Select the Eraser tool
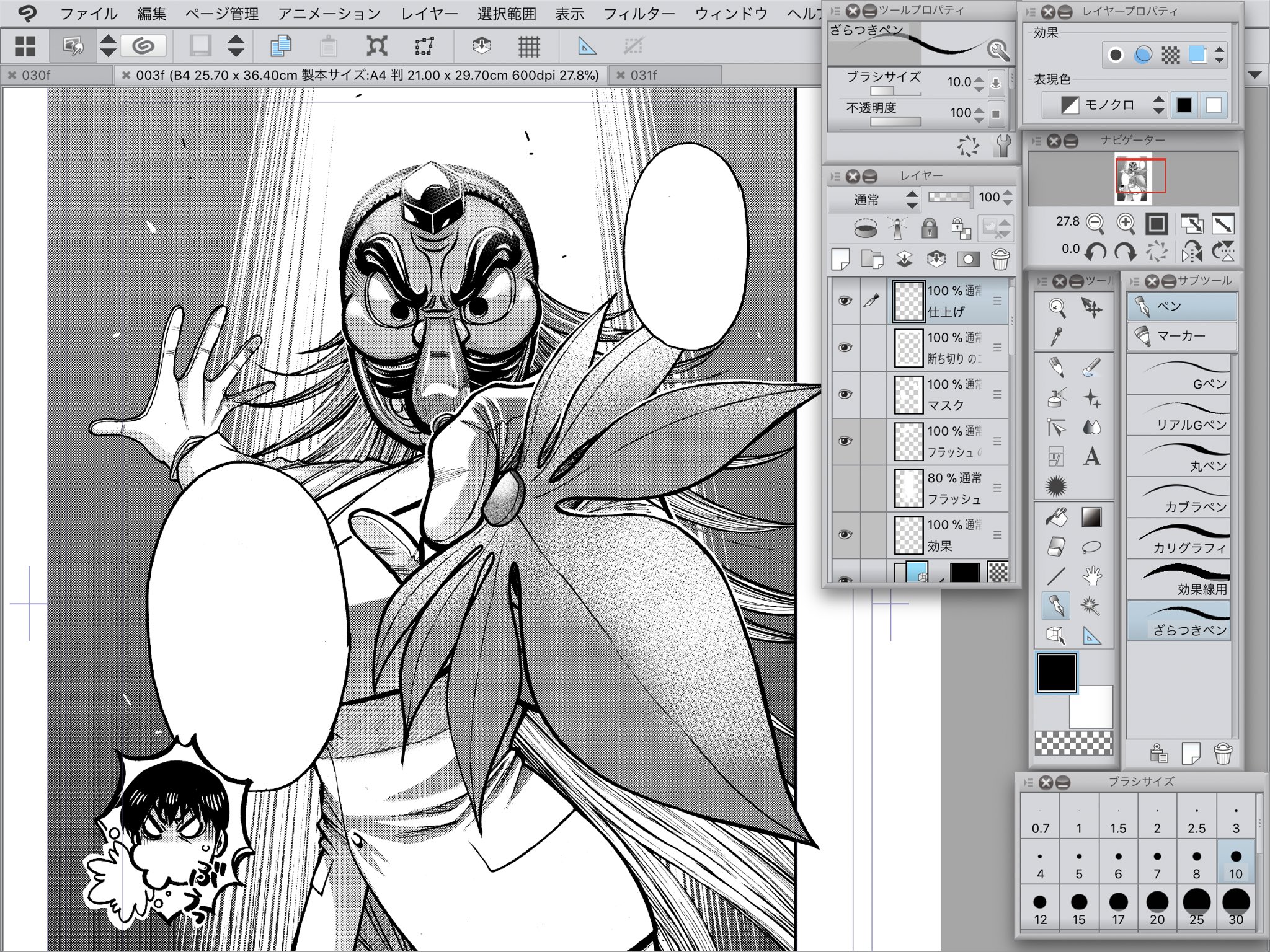The width and height of the screenshot is (1270, 952). (1057, 547)
